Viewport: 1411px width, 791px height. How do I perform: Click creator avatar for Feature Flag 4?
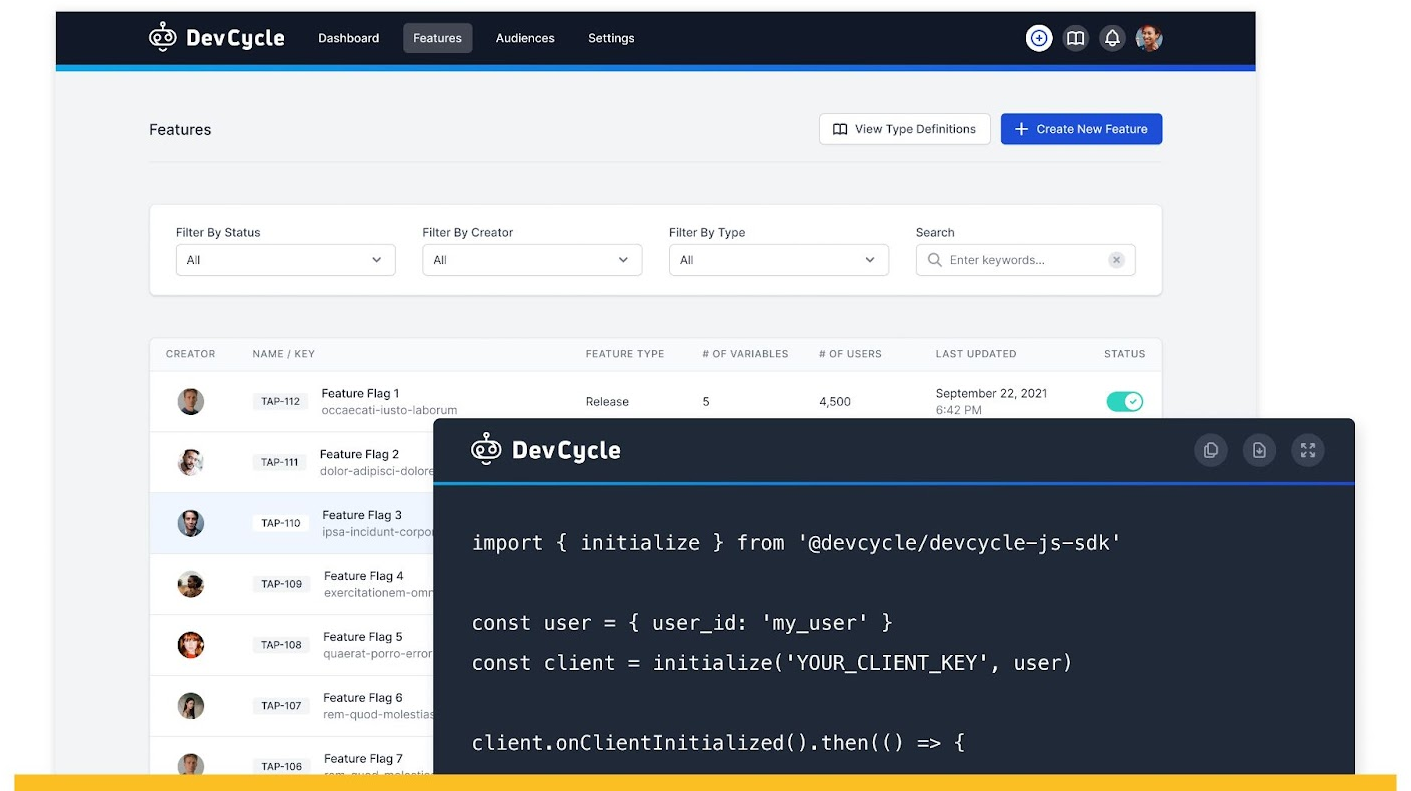pos(191,584)
